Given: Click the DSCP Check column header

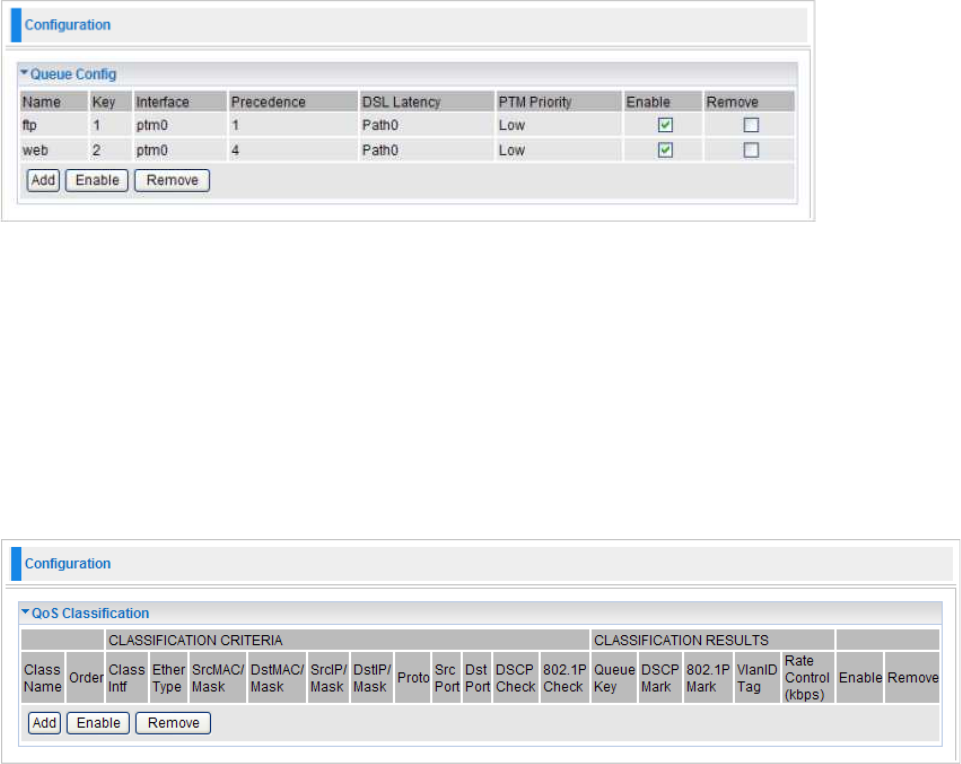Looking at the screenshot, I should click(x=515, y=678).
